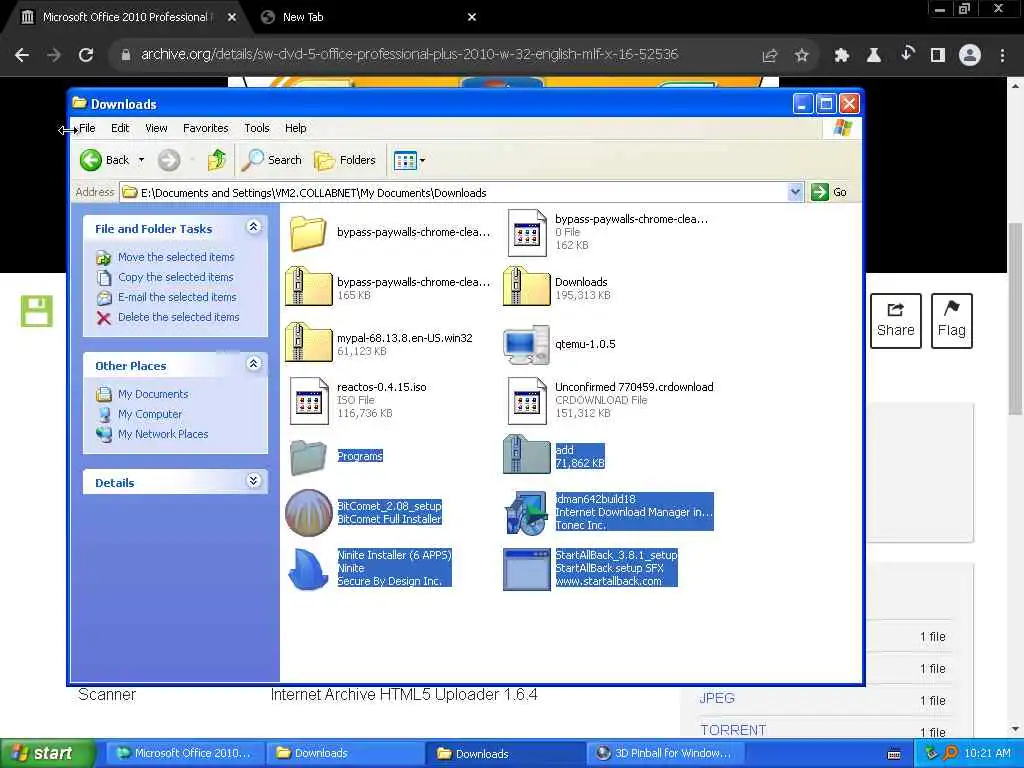This screenshot has width=1024, height=768.
Task: Select the Unconfirmed 770459.crdownload file icon
Action: click(526, 401)
